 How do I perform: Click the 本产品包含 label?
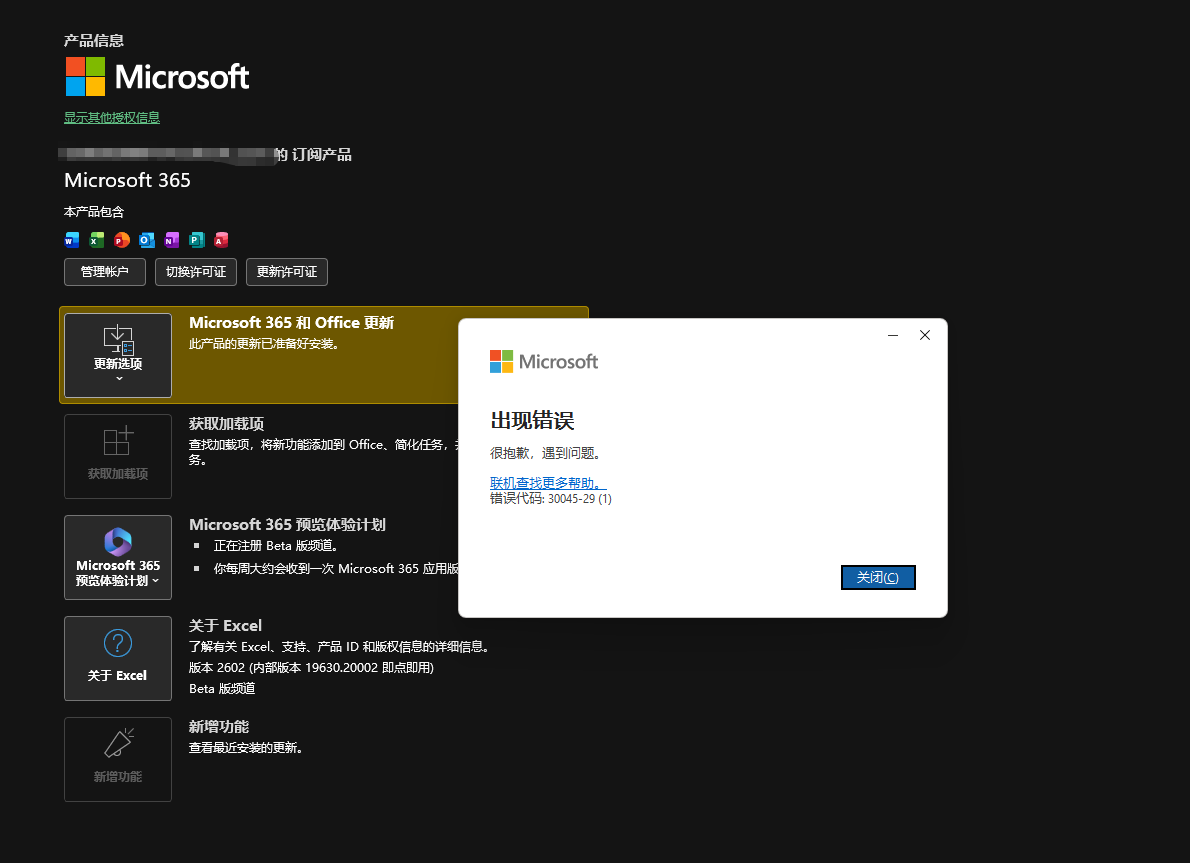click(x=94, y=212)
